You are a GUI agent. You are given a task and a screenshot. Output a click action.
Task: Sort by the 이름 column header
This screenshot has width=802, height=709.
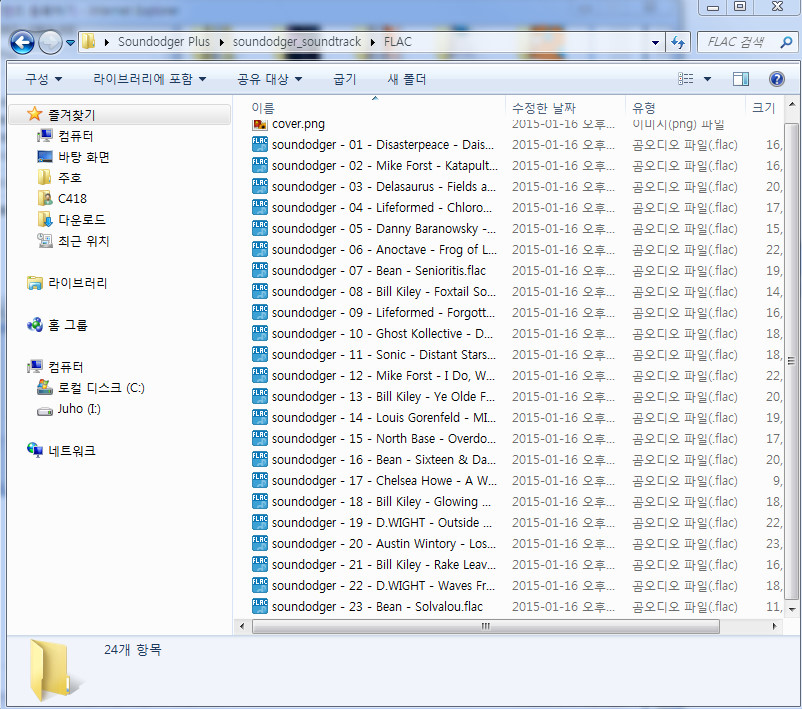[263, 108]
